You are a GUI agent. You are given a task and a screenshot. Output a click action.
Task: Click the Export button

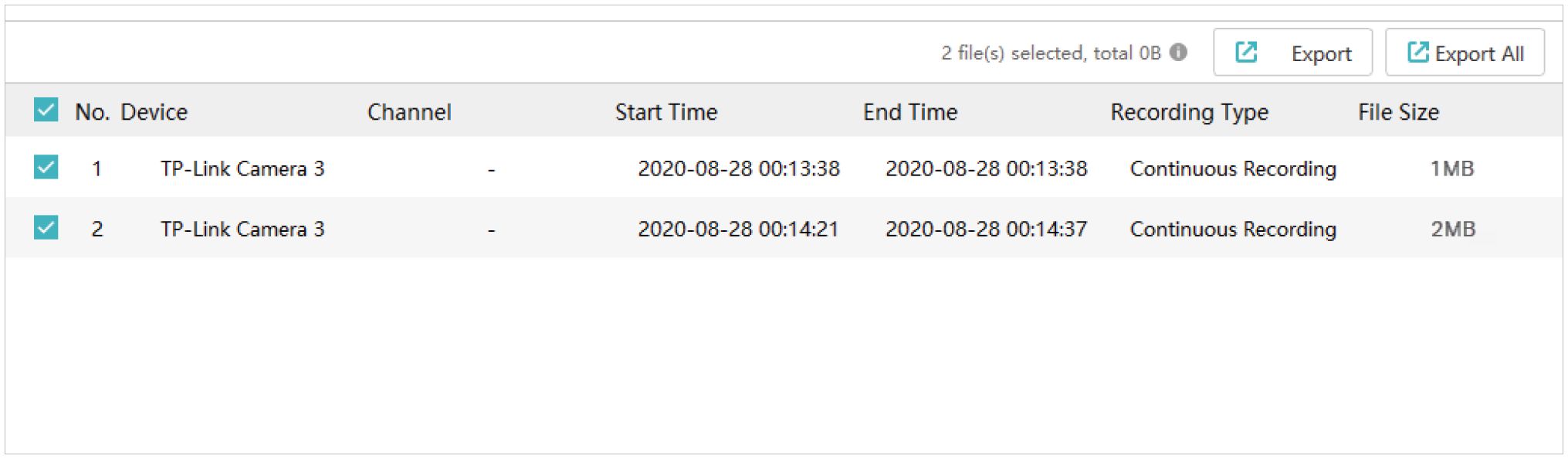tap(1292, 53)
